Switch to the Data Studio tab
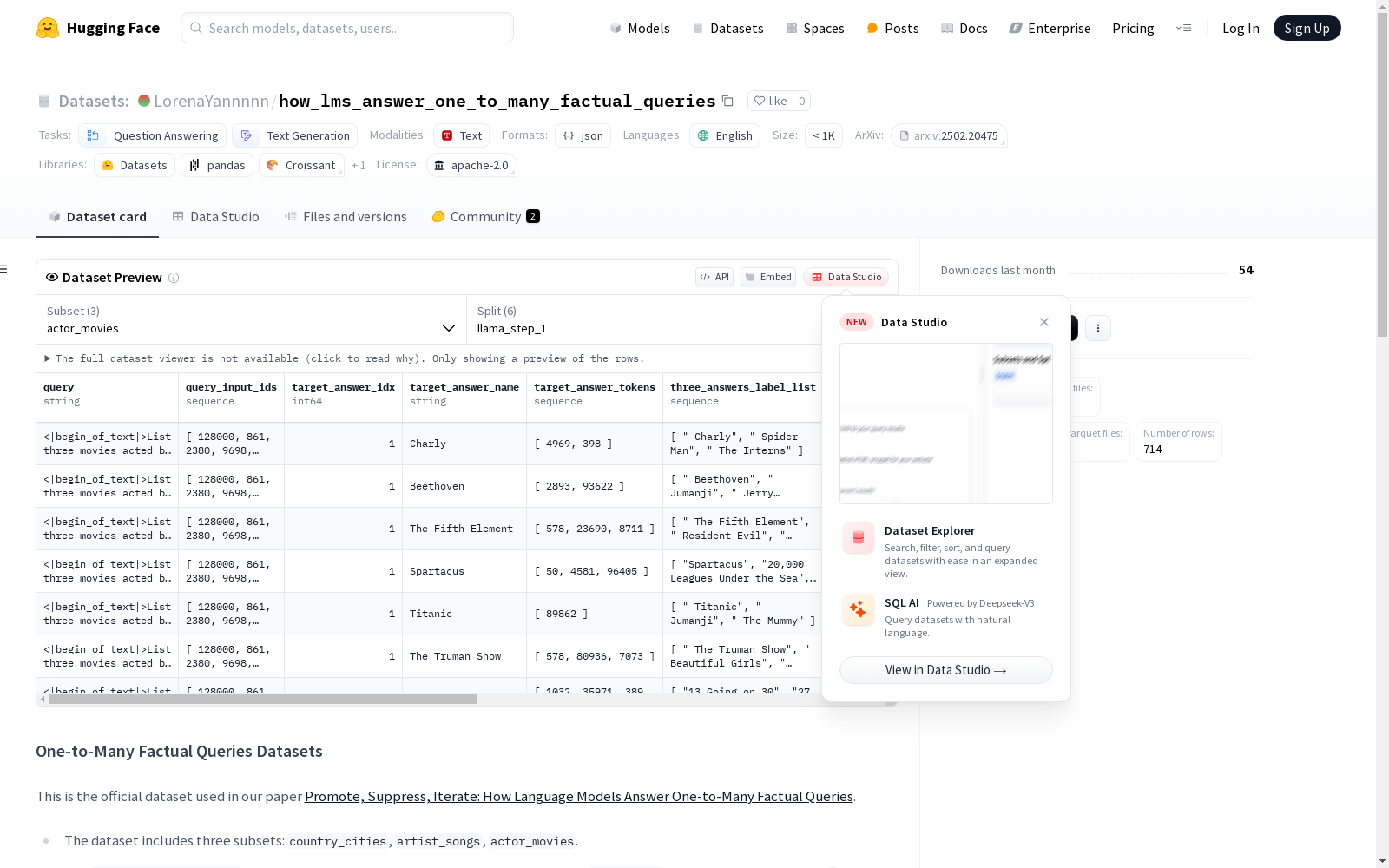 pos(216,217)
